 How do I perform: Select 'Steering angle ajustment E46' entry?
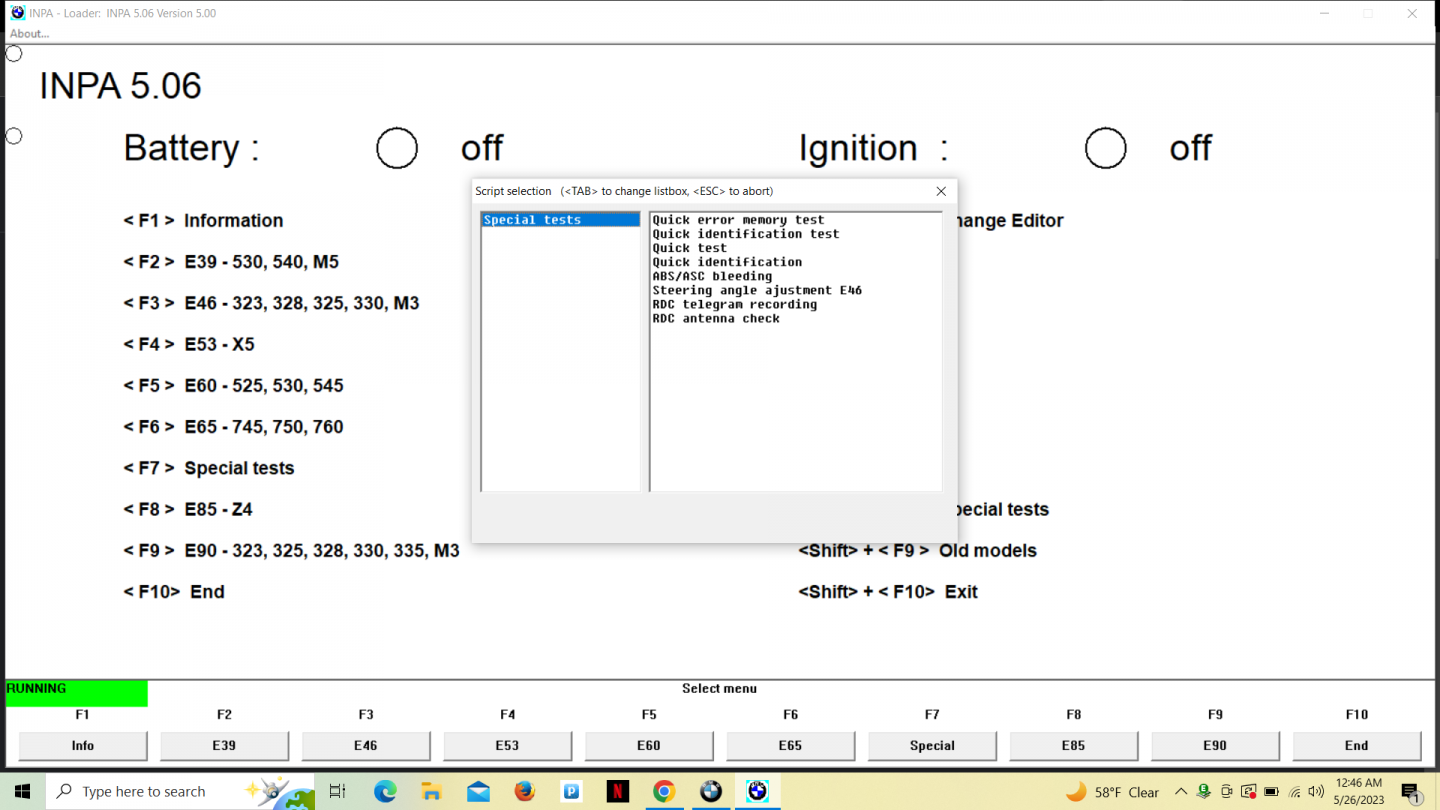point(757,290)
